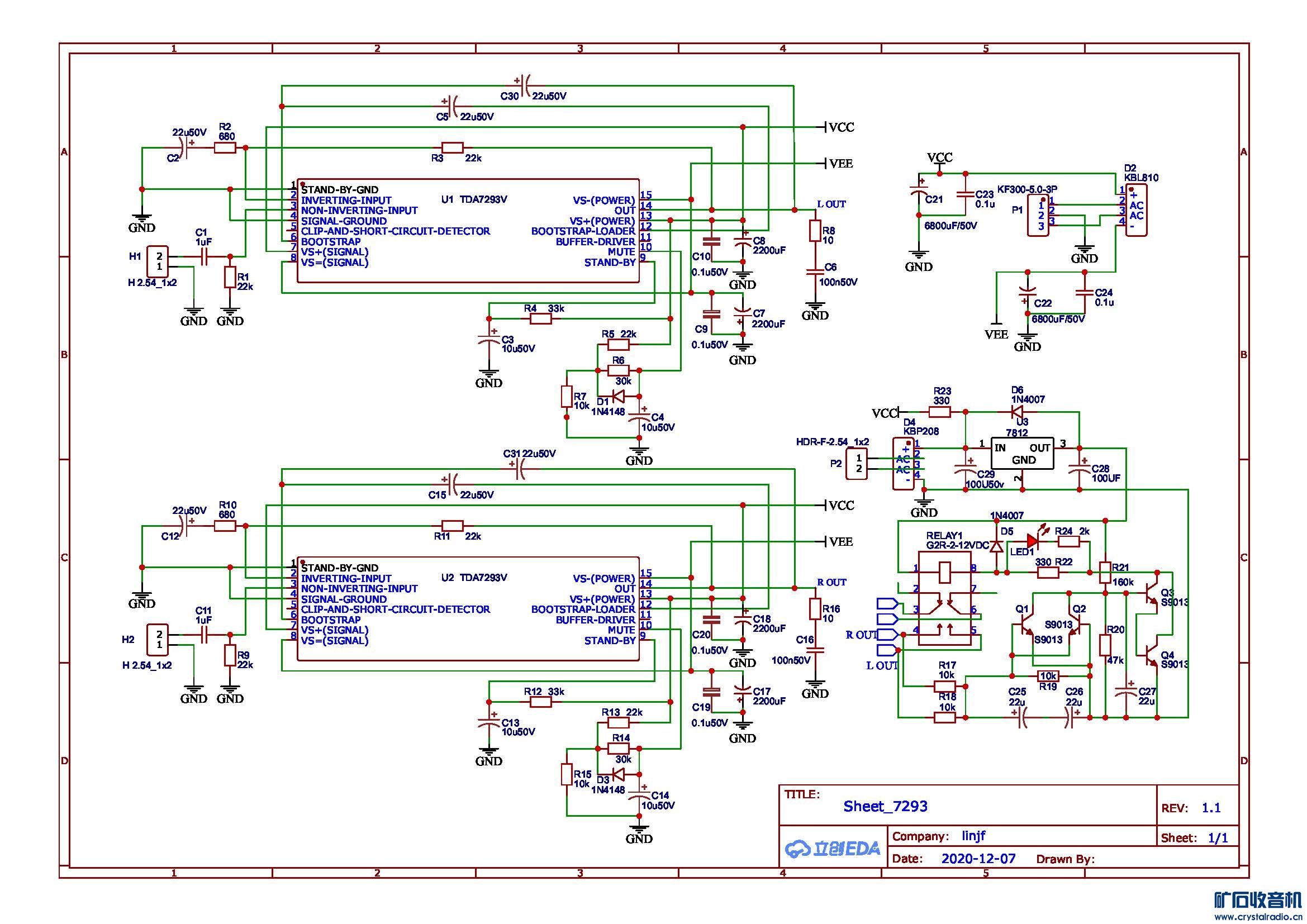Click the 'Sheet_7293' title text

point(885,806)
